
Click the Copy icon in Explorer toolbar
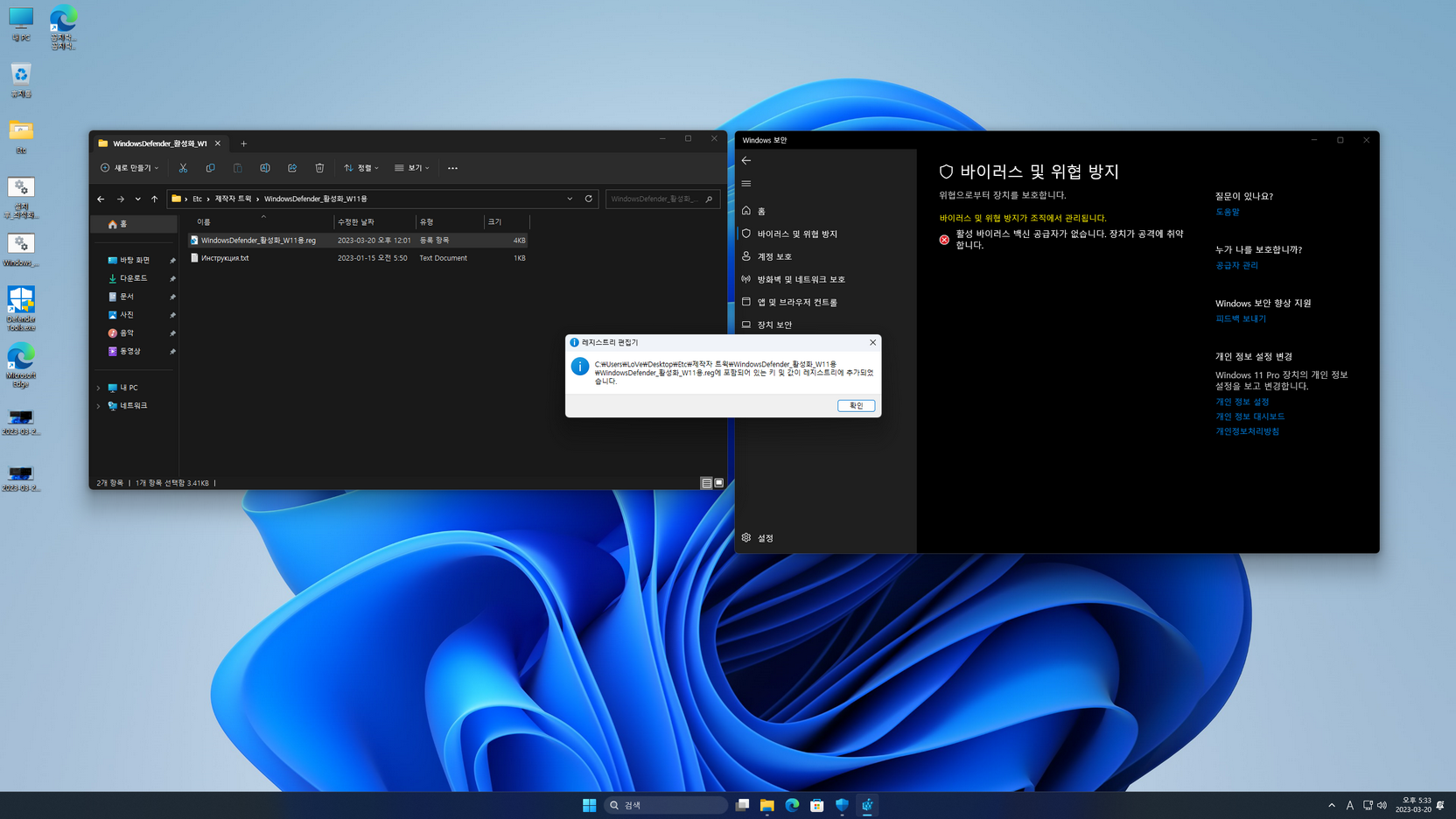pos(210,168)
